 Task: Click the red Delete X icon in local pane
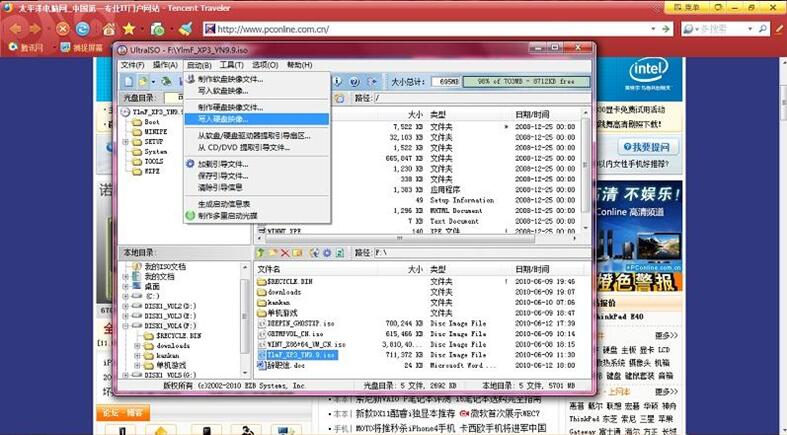pyautogui.click(x=285, y=253)
